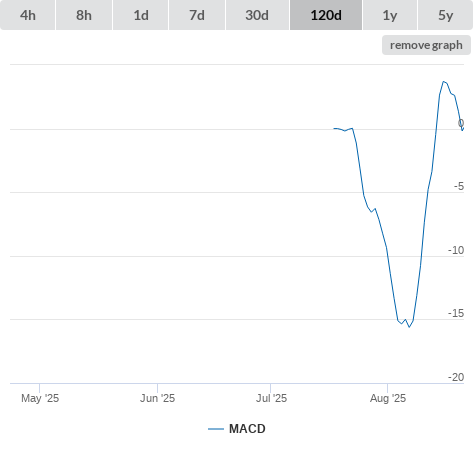Screen dimensions: 474x455
Task: Click the May '25 axis label
Action: tap(40, 398)
